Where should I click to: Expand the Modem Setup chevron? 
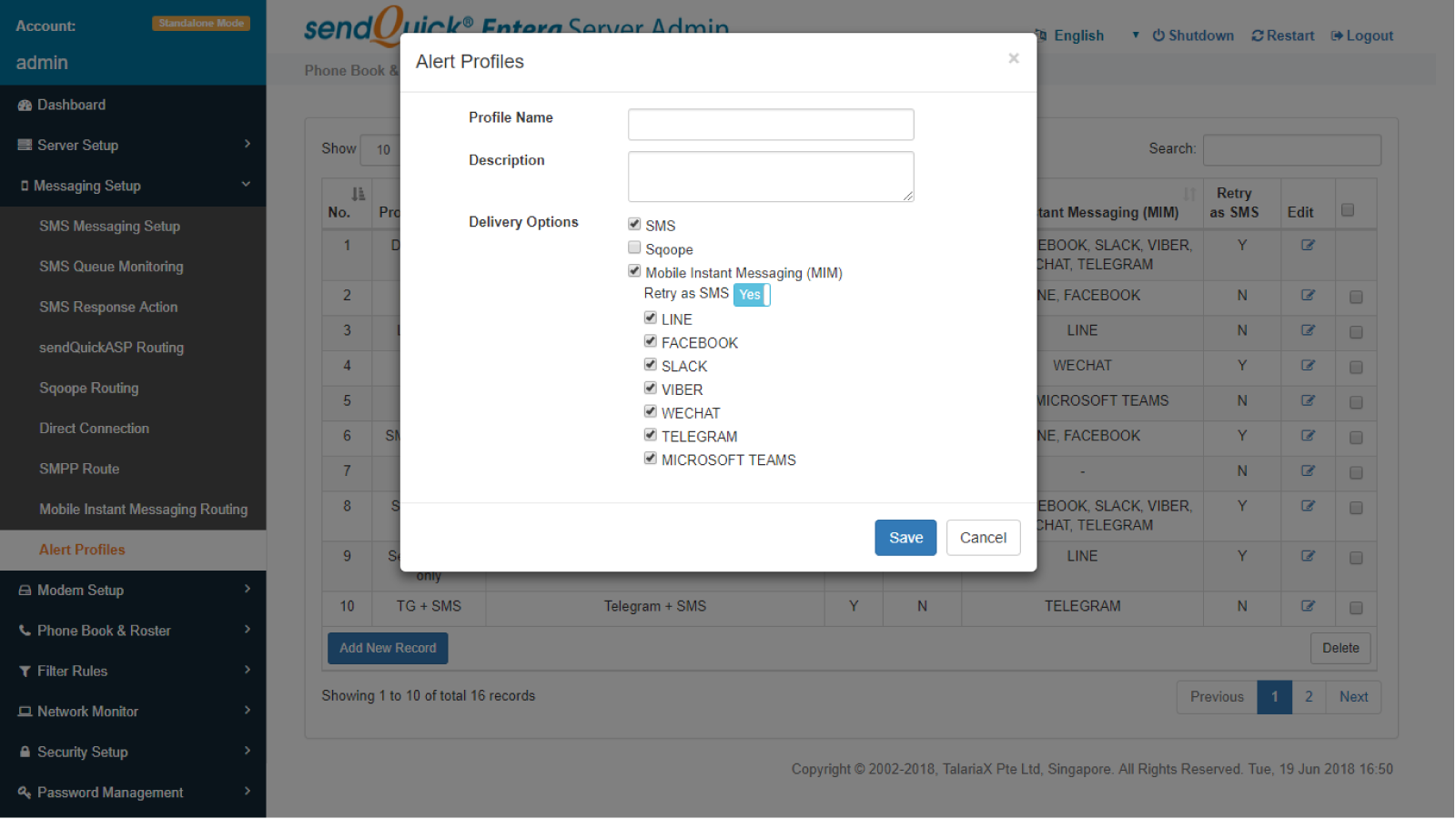tap(247, 590)
